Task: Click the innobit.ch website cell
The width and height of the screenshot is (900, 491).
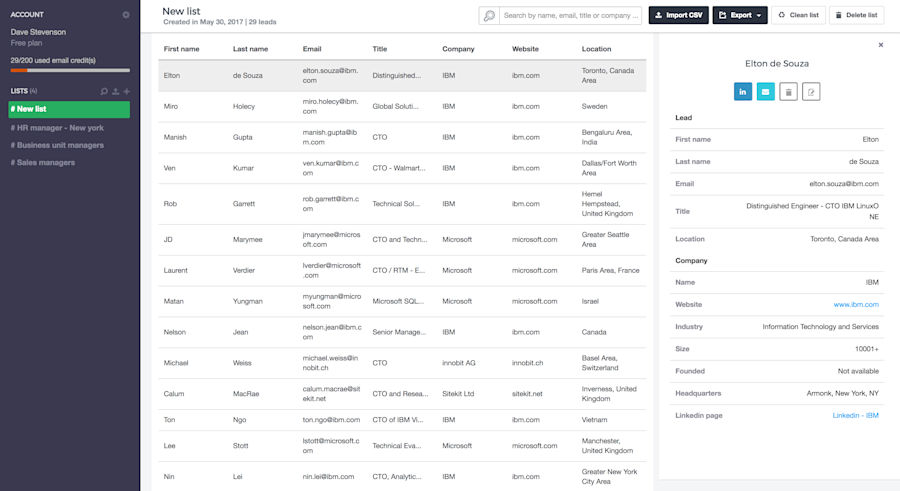Action: coord(527,363)
